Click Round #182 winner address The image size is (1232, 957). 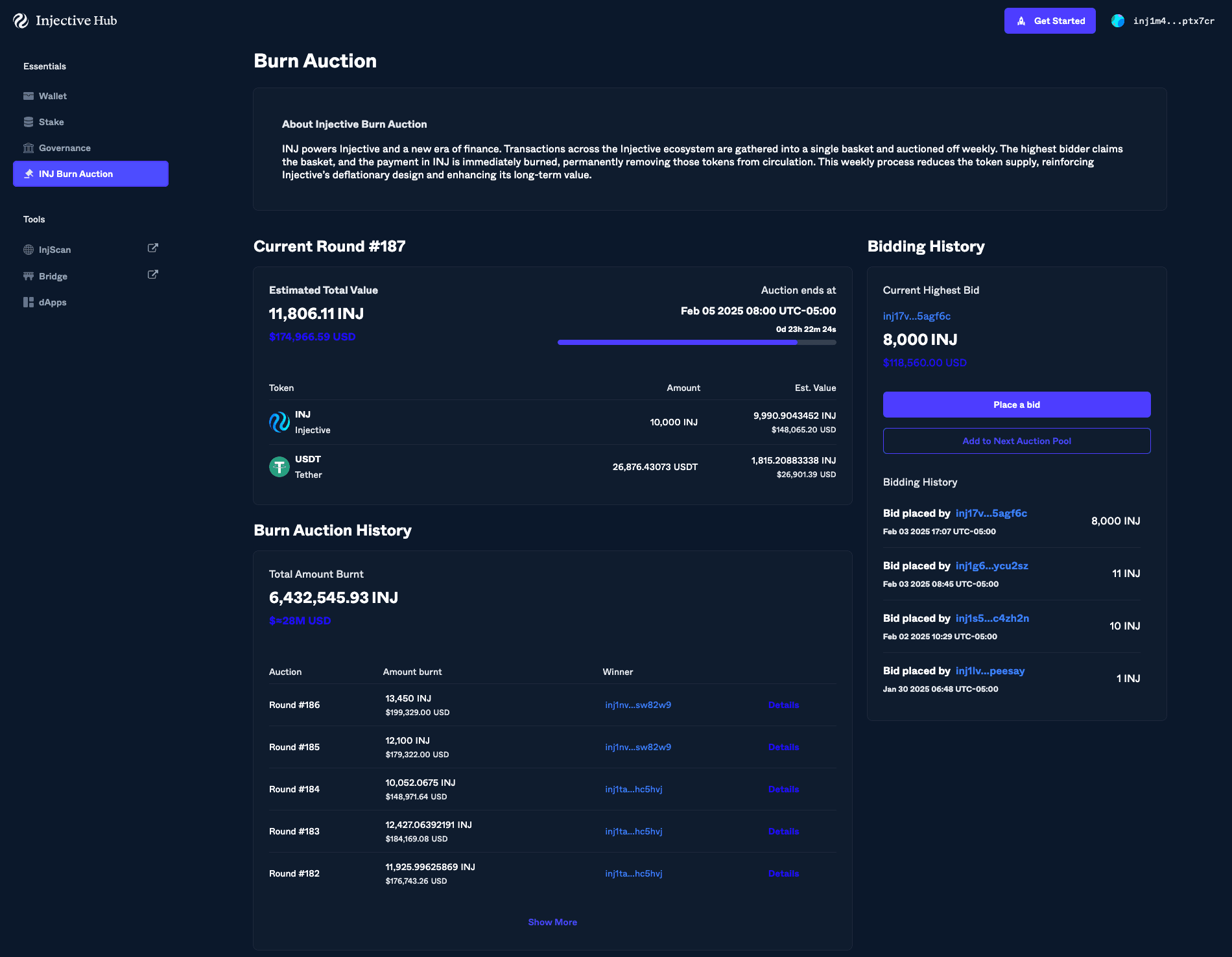(634, 873)
